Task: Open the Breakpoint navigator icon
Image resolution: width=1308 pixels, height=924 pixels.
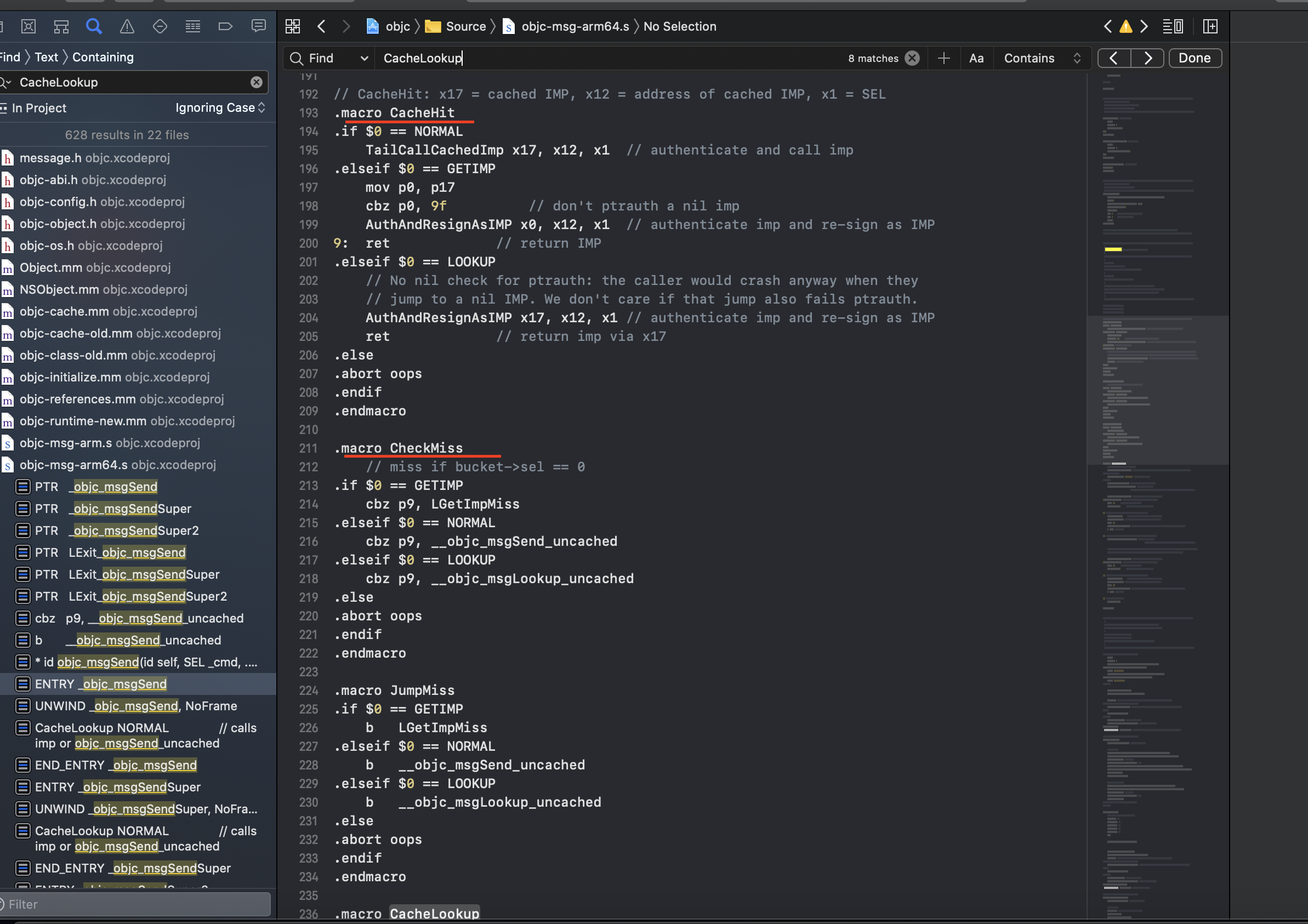Action: pyautogui.click(x=226, y=26)
